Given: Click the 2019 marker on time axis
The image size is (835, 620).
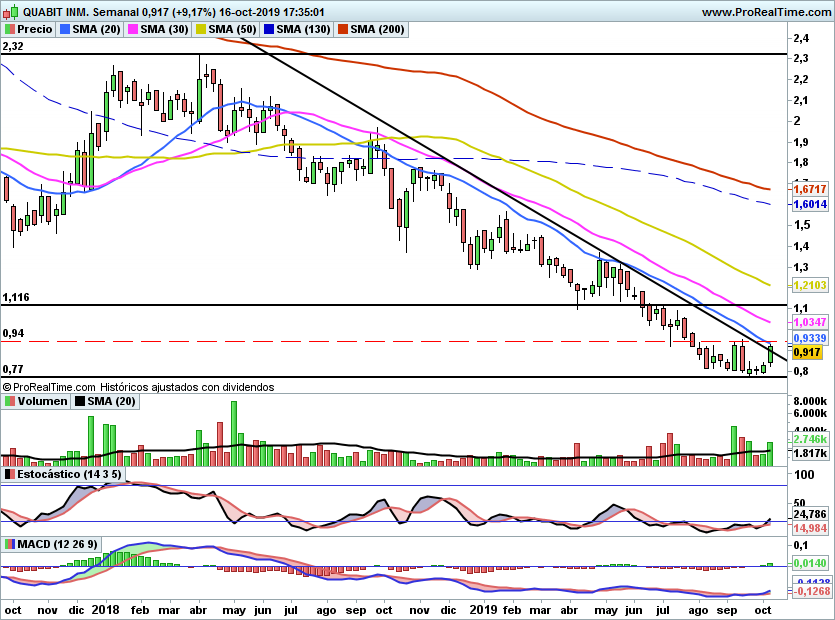Looking at the screenshot, I should click(483, 609).
